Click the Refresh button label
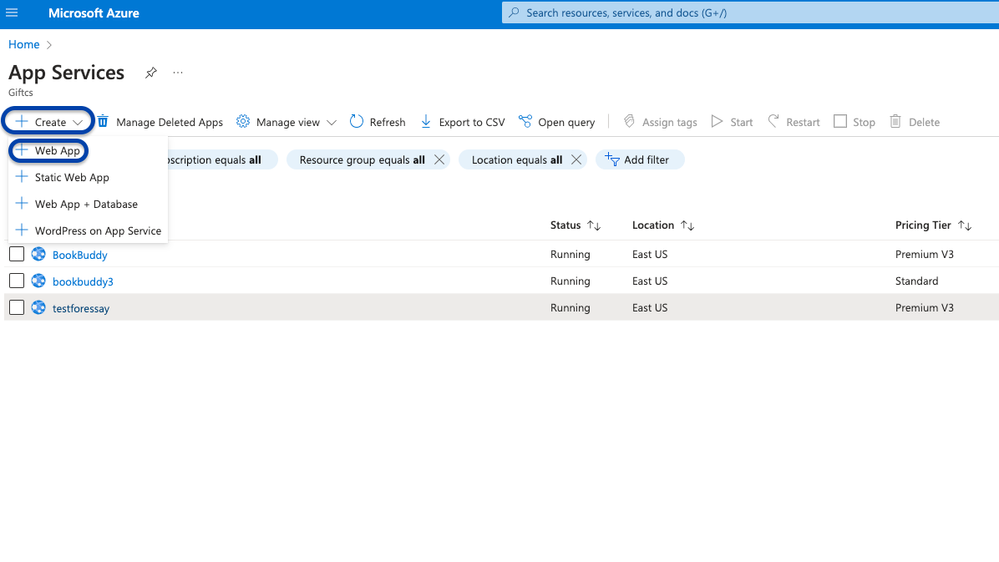The width and height of the screenshot is (999, 562). (387, 122)
